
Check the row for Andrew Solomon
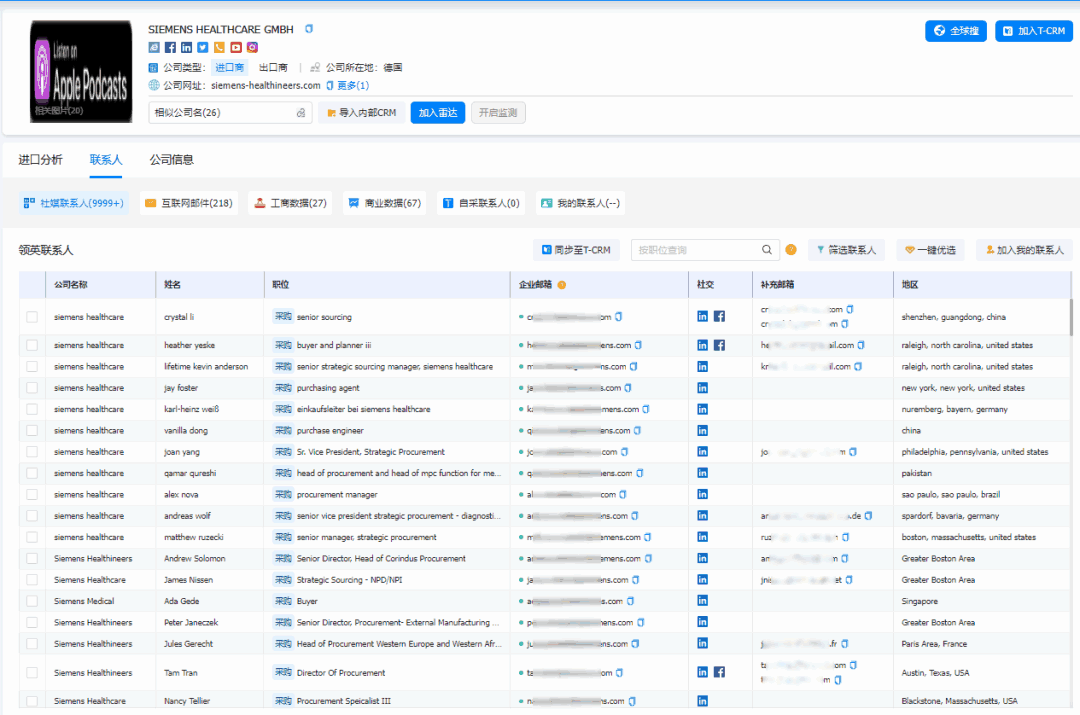[32, 559]
